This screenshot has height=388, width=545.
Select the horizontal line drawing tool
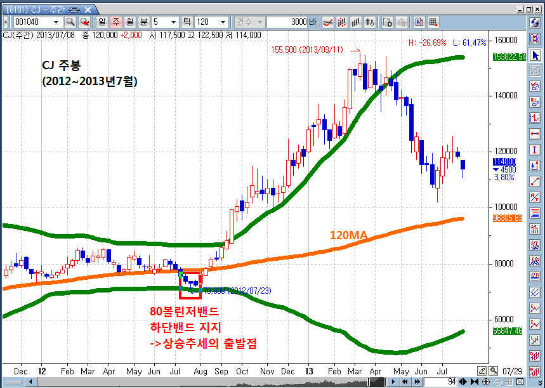pos(535,134)
